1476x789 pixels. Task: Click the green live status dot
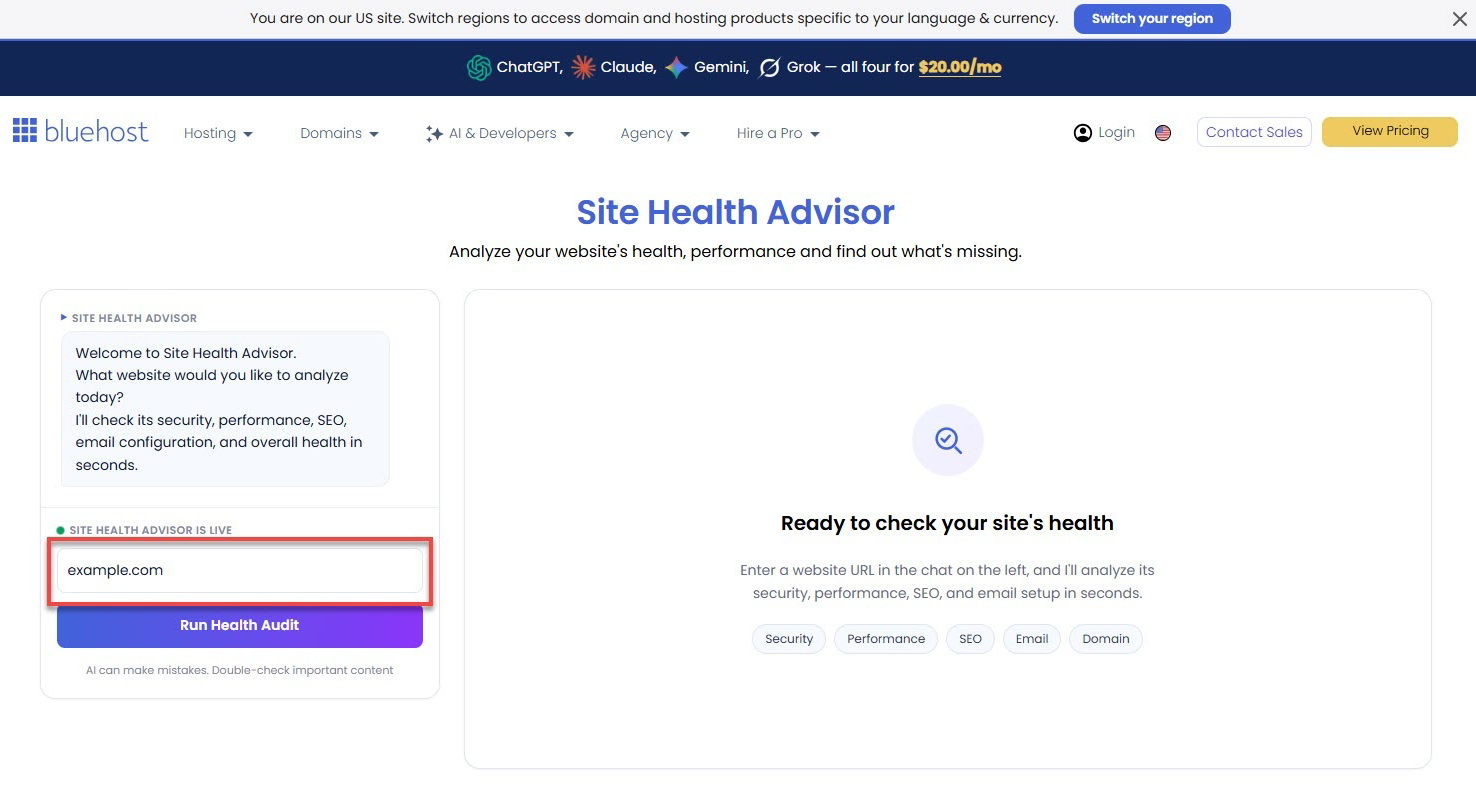pos(61,530)
